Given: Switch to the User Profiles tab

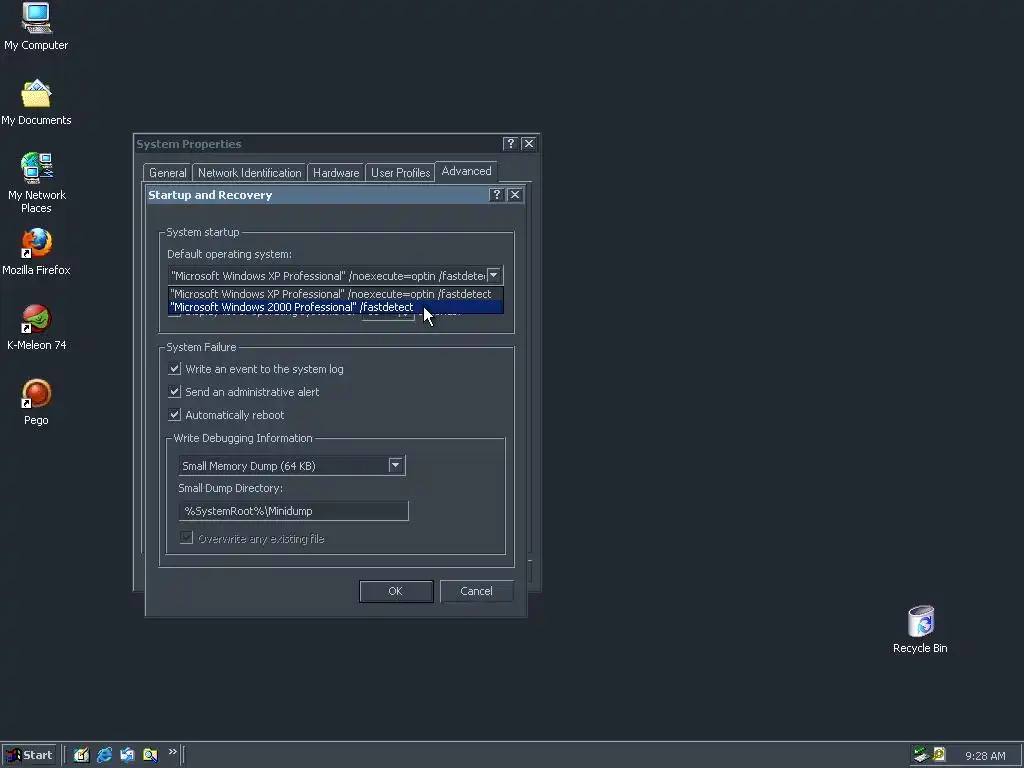Looking at the screenshot, I should [400, 173].
